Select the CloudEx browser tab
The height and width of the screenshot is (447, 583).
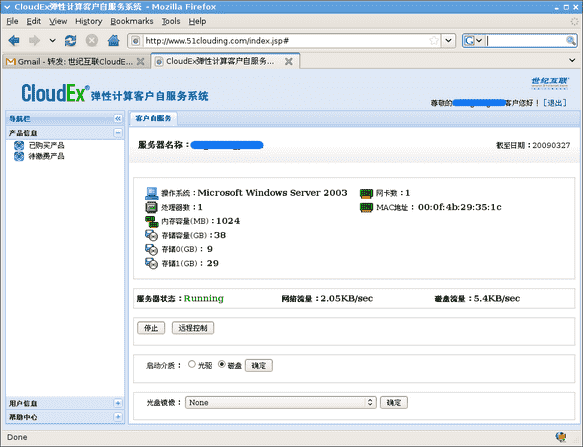coord(219,61)
